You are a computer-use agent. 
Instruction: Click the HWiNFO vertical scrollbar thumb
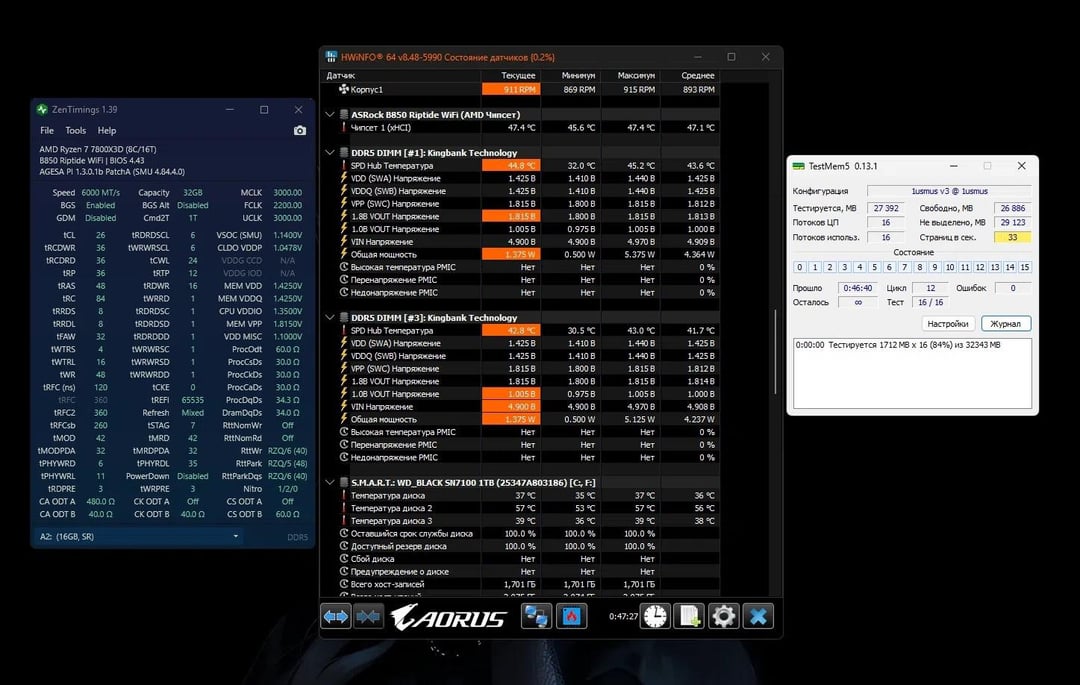pos(776,351)
